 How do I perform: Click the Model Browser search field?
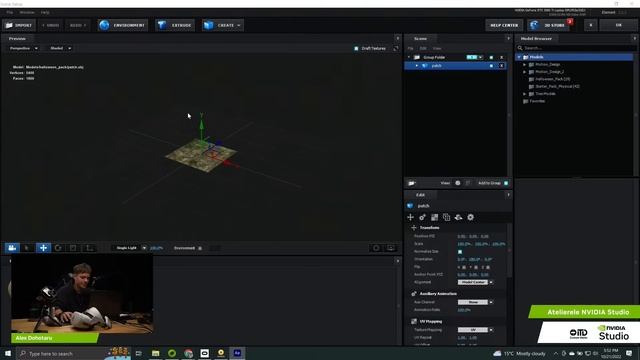[576, 48]
